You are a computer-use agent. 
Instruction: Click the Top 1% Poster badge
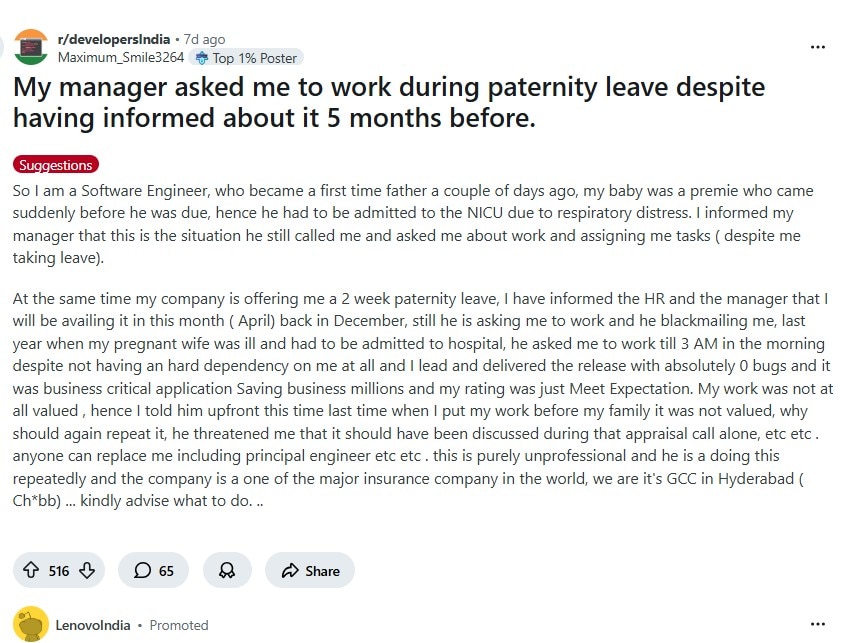click(x=247, y=57)
